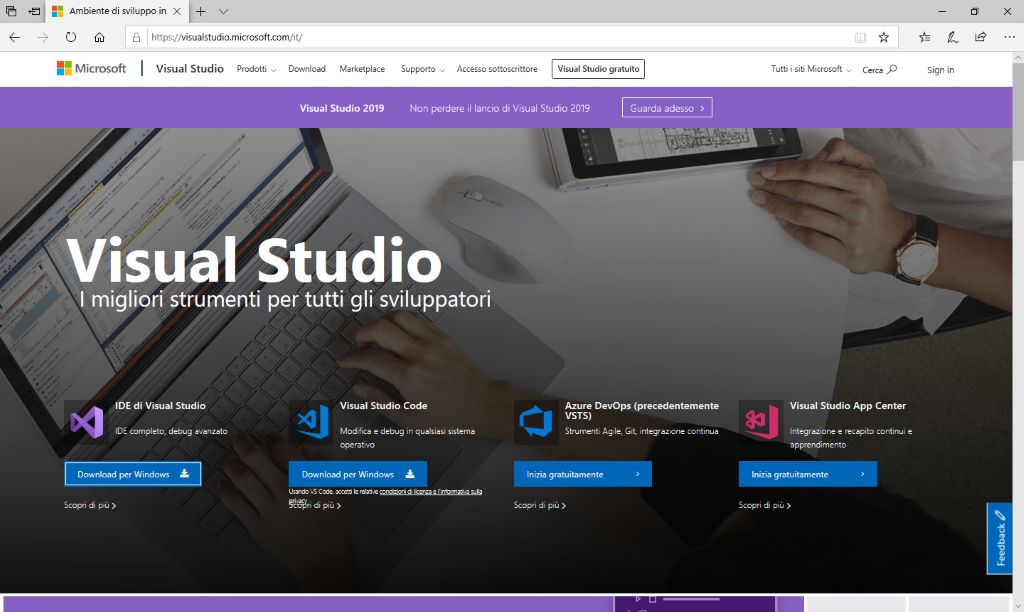Click the Azure DevOps (precedentemente VSTS) heading
The height and width of the screenshot is (612, 1024).
tap(642, 410)
